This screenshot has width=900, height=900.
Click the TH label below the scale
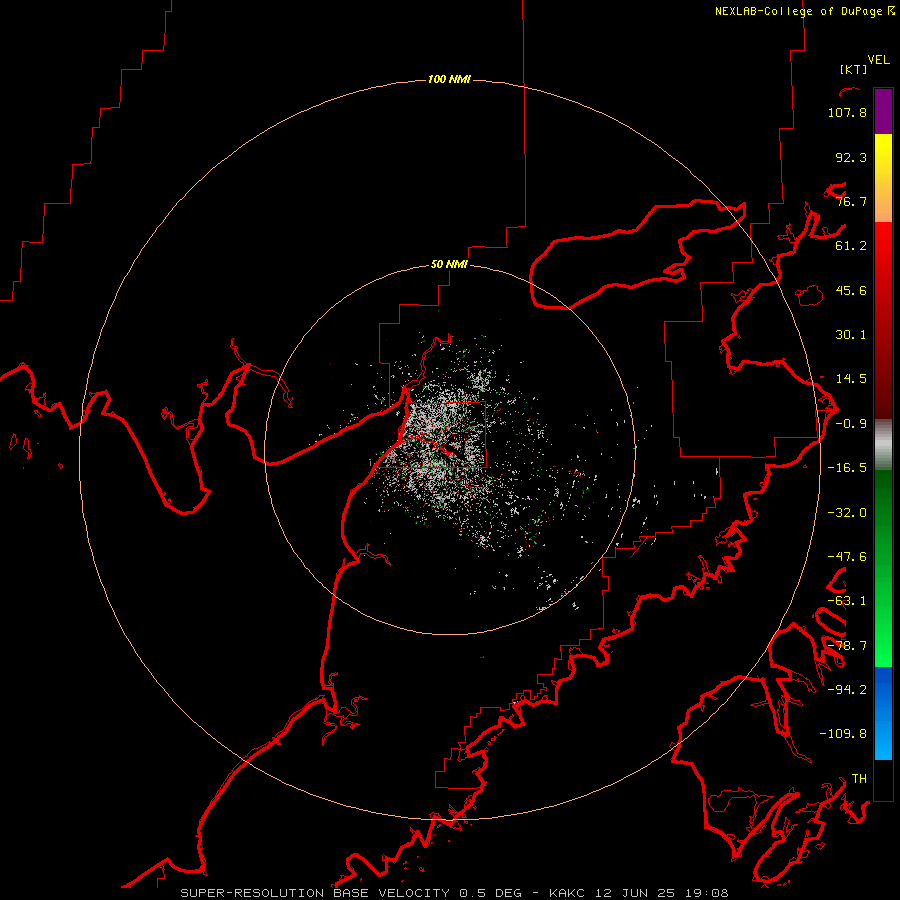(x=859, y=779)
